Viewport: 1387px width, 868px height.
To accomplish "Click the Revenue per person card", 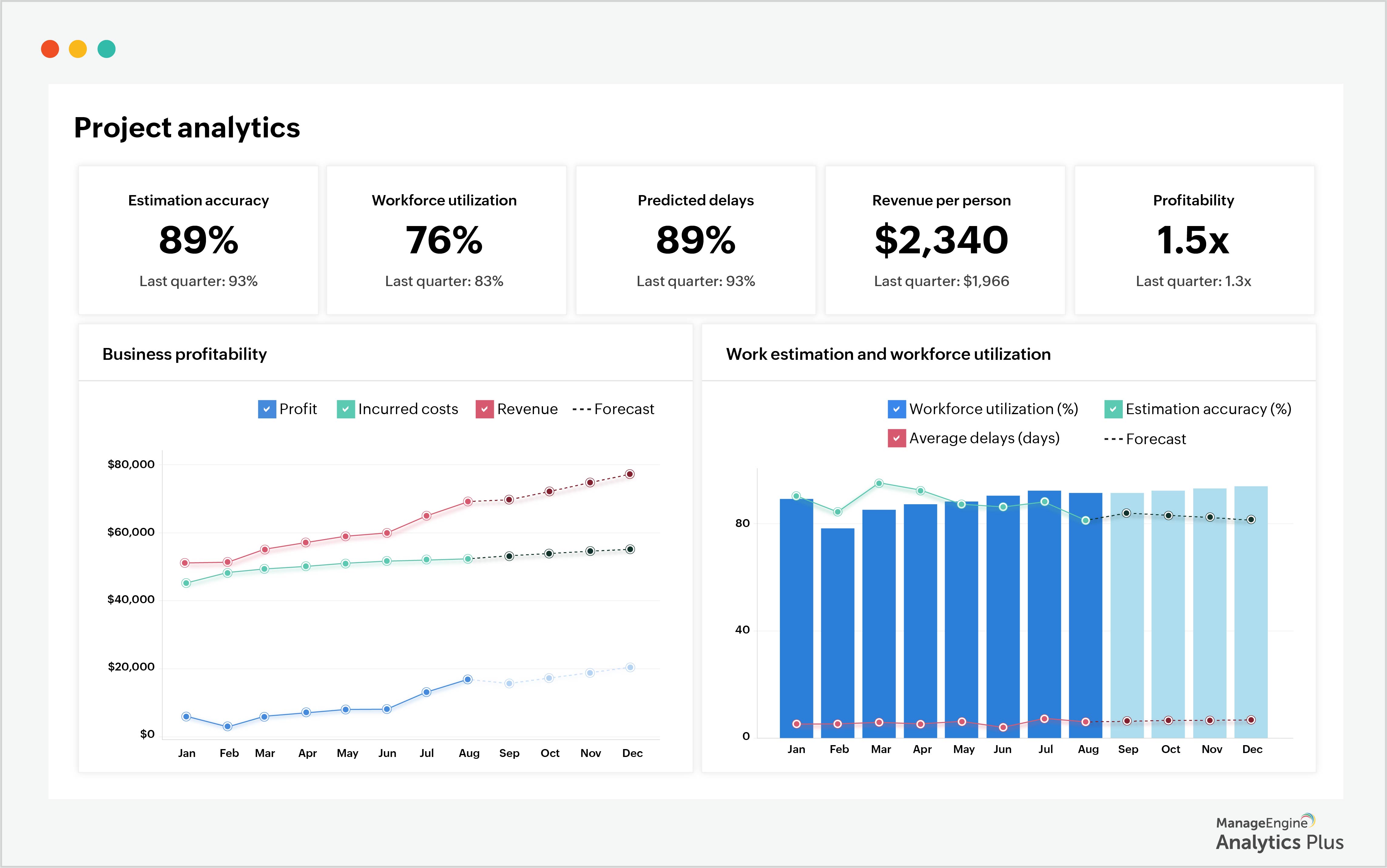I will coord(945,240).
